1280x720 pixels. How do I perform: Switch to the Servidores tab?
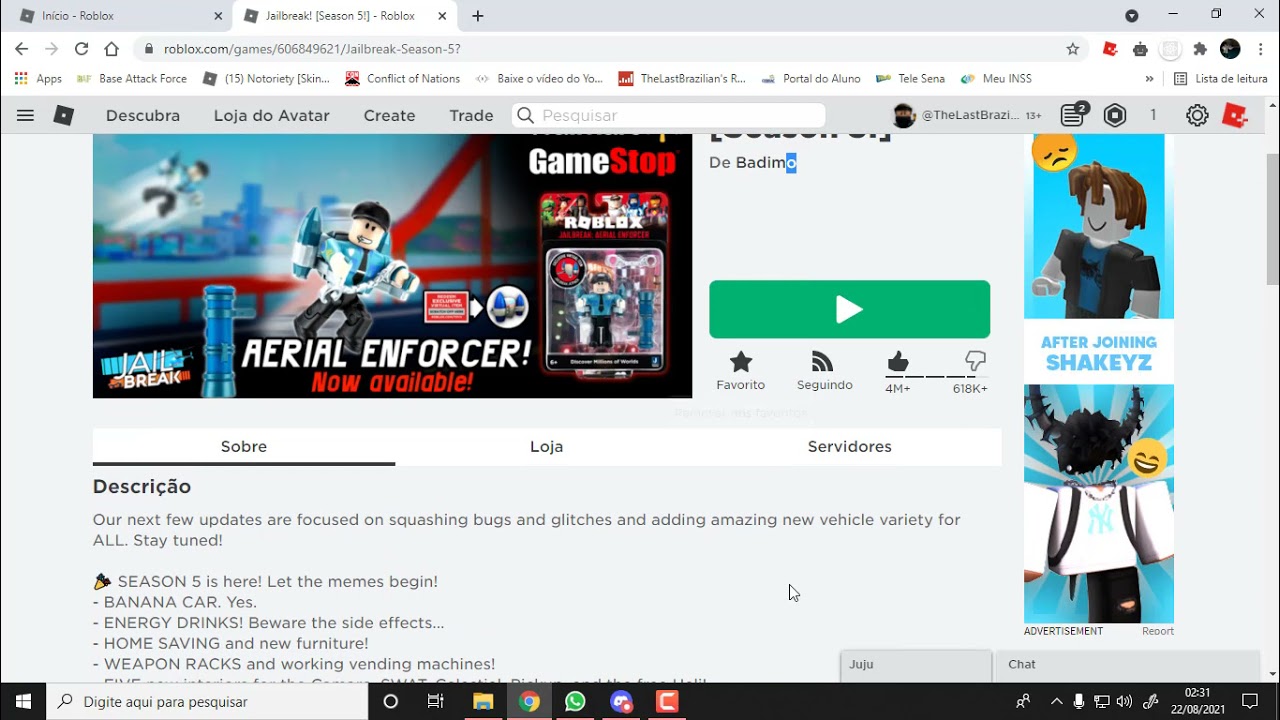(849, 447)
